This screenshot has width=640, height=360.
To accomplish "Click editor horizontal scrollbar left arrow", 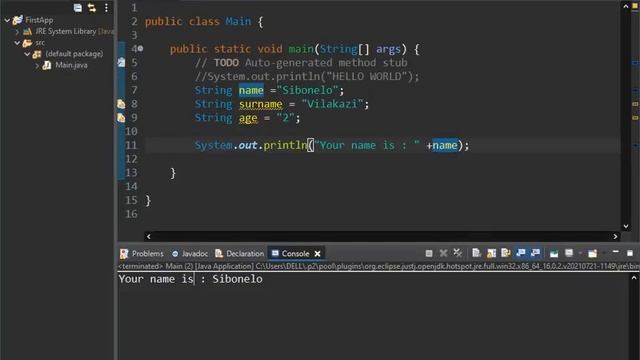I will (x=149, y=236).
